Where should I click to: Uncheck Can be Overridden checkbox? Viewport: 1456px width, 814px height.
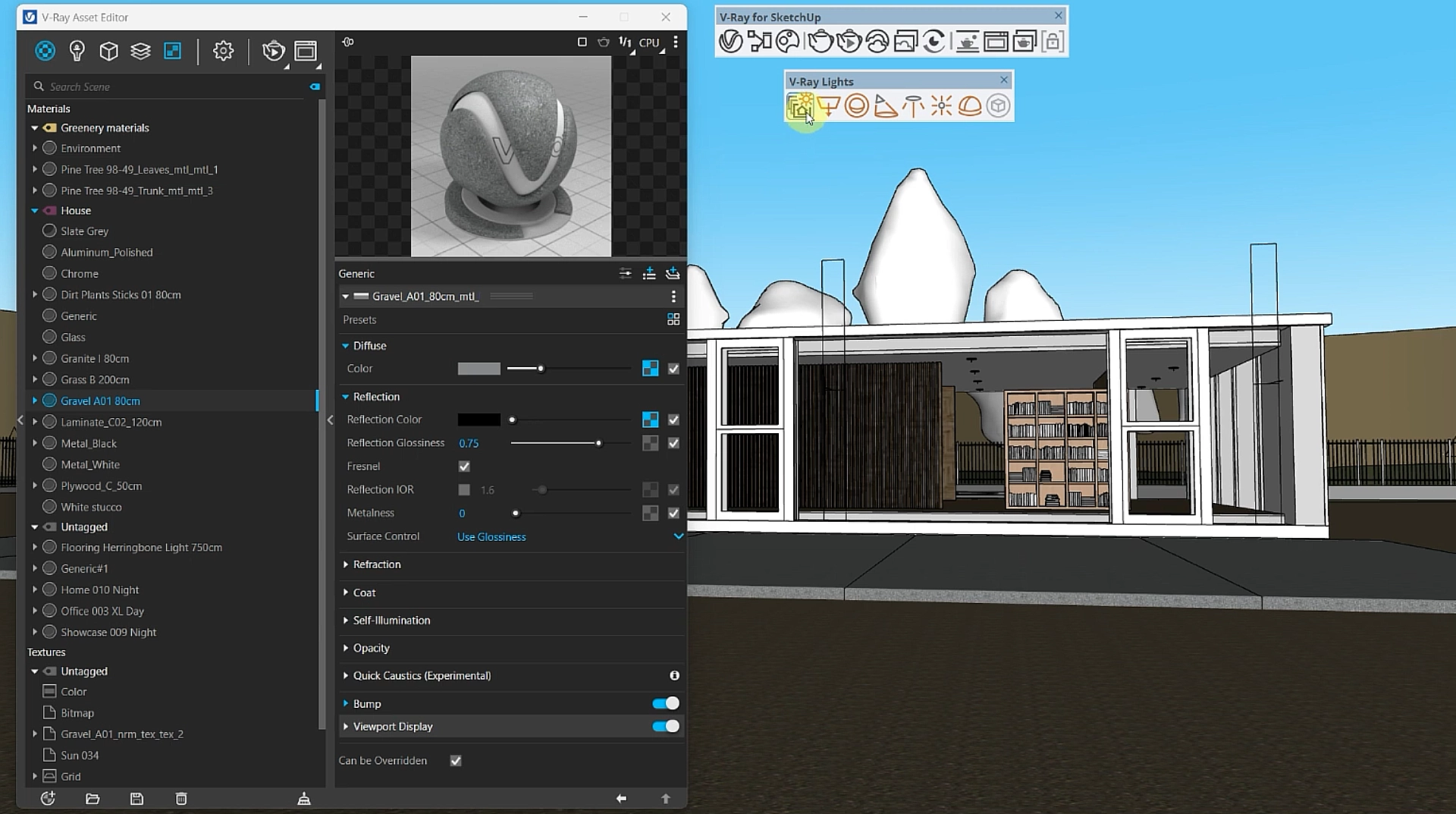coord(456,761)
